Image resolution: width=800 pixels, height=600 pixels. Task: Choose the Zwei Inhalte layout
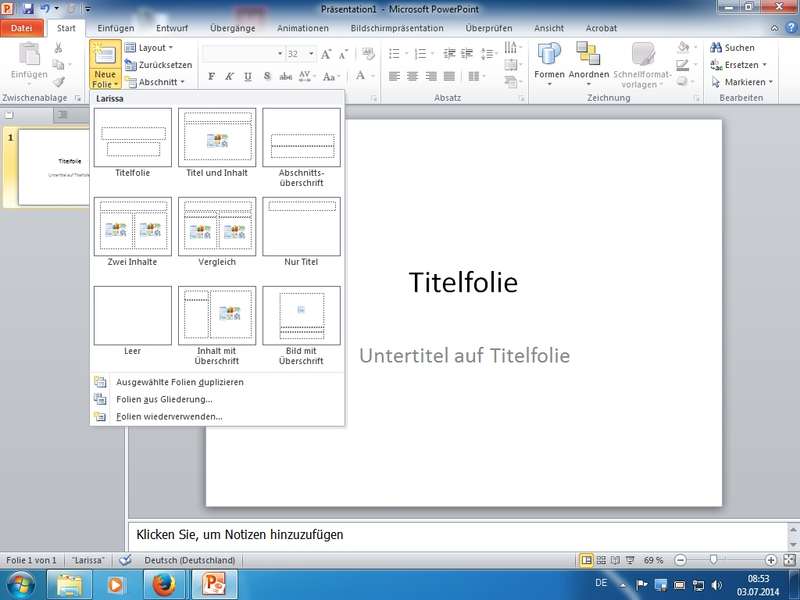[133, 227]
